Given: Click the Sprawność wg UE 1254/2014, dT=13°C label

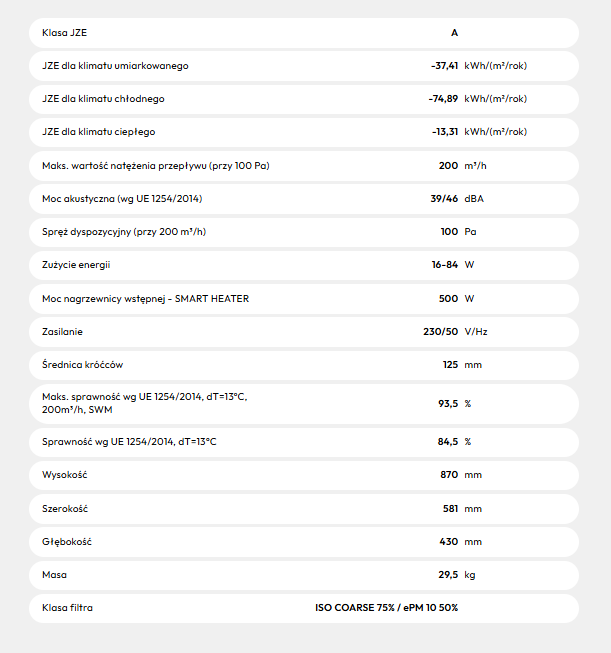Looking at the screenshot, I should tap(129, 441).
